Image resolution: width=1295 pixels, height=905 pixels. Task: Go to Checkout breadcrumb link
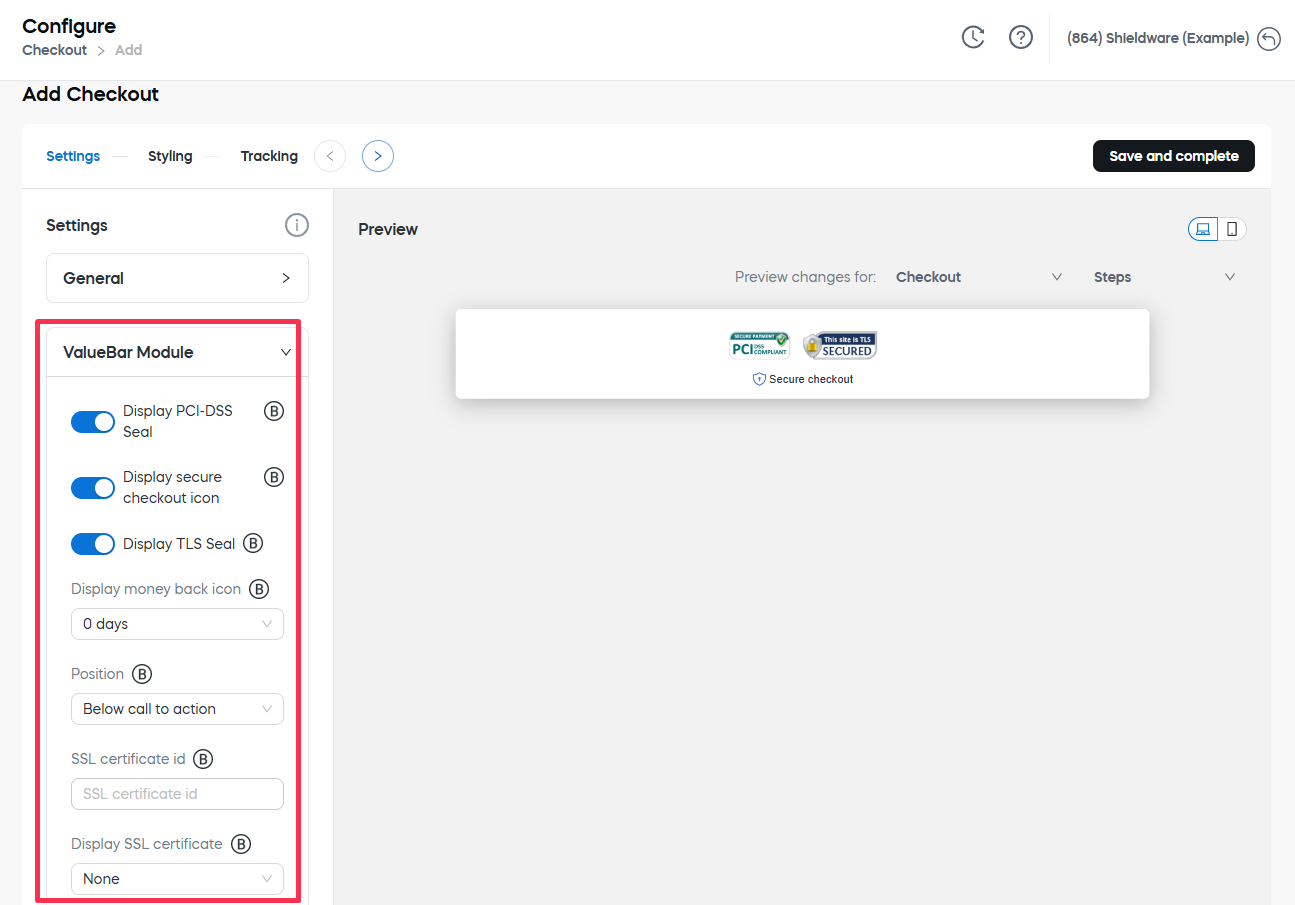pyautogui.click(x=55, y=50)
